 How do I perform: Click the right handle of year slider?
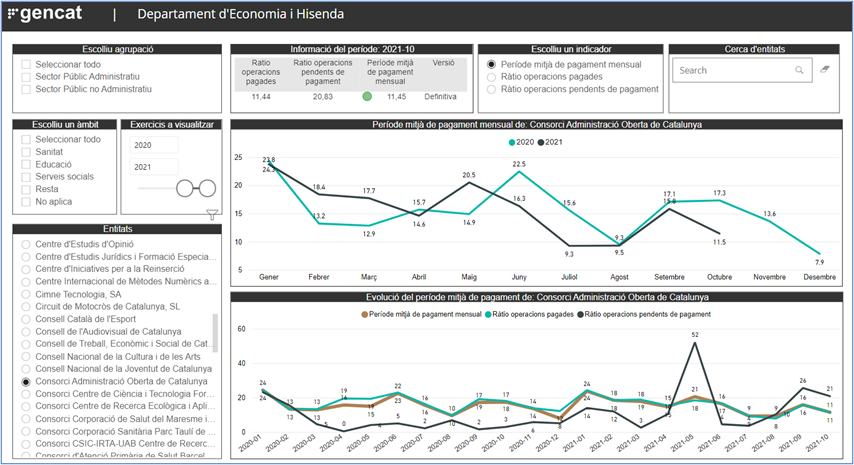pos(207,188)
